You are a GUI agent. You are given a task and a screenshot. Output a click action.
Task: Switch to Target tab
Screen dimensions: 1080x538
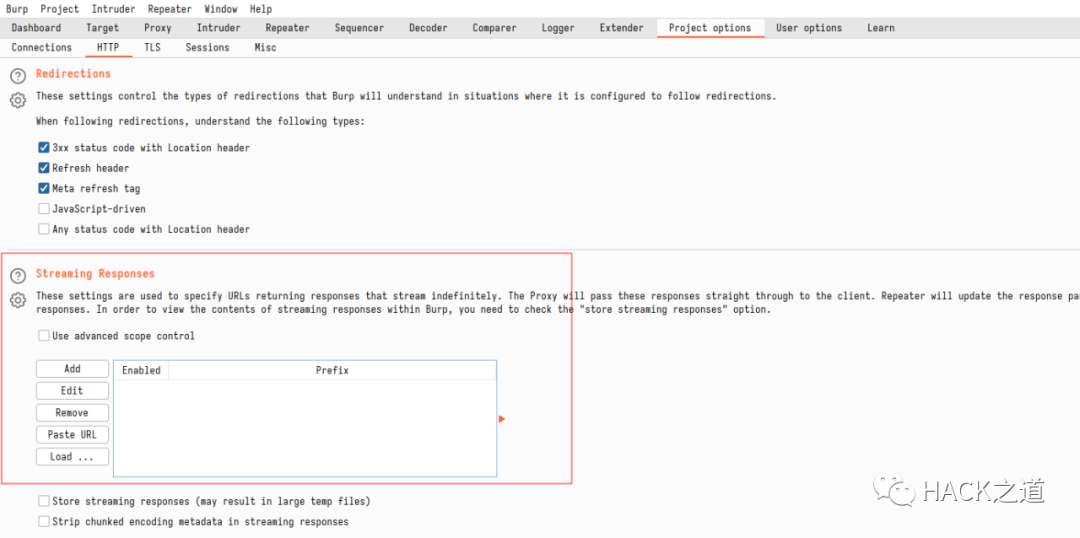[x=103, y=28]
